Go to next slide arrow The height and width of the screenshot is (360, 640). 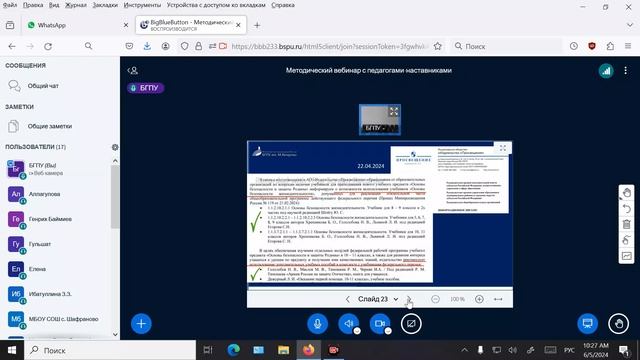point(409,299)
